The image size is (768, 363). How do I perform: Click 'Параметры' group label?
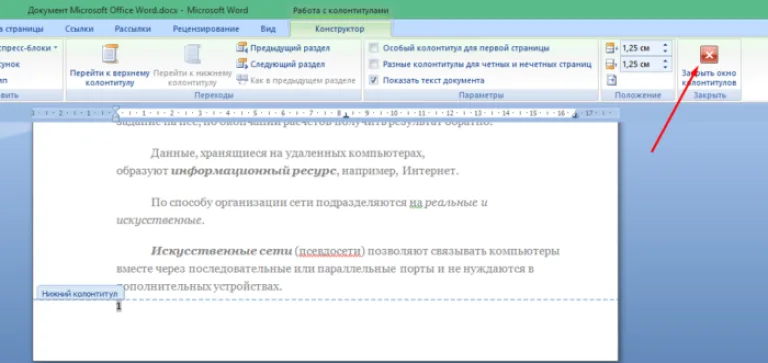click(480, 95)
